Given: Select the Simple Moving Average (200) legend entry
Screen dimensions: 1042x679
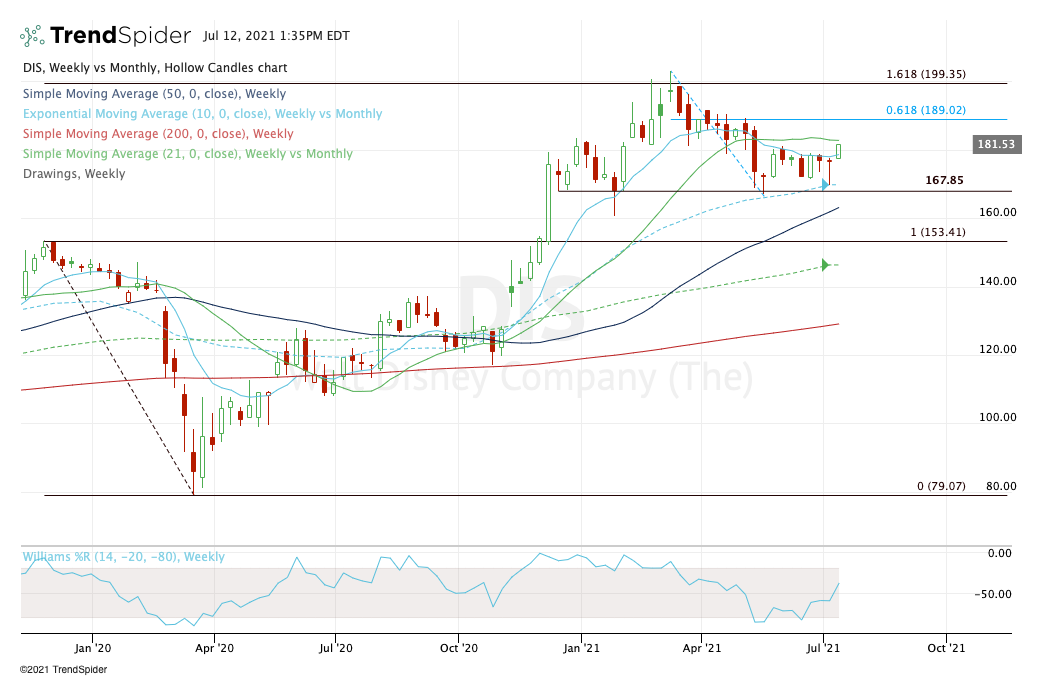Looking at the screenshot, I should pyautogui.click(x=158, y=134).
